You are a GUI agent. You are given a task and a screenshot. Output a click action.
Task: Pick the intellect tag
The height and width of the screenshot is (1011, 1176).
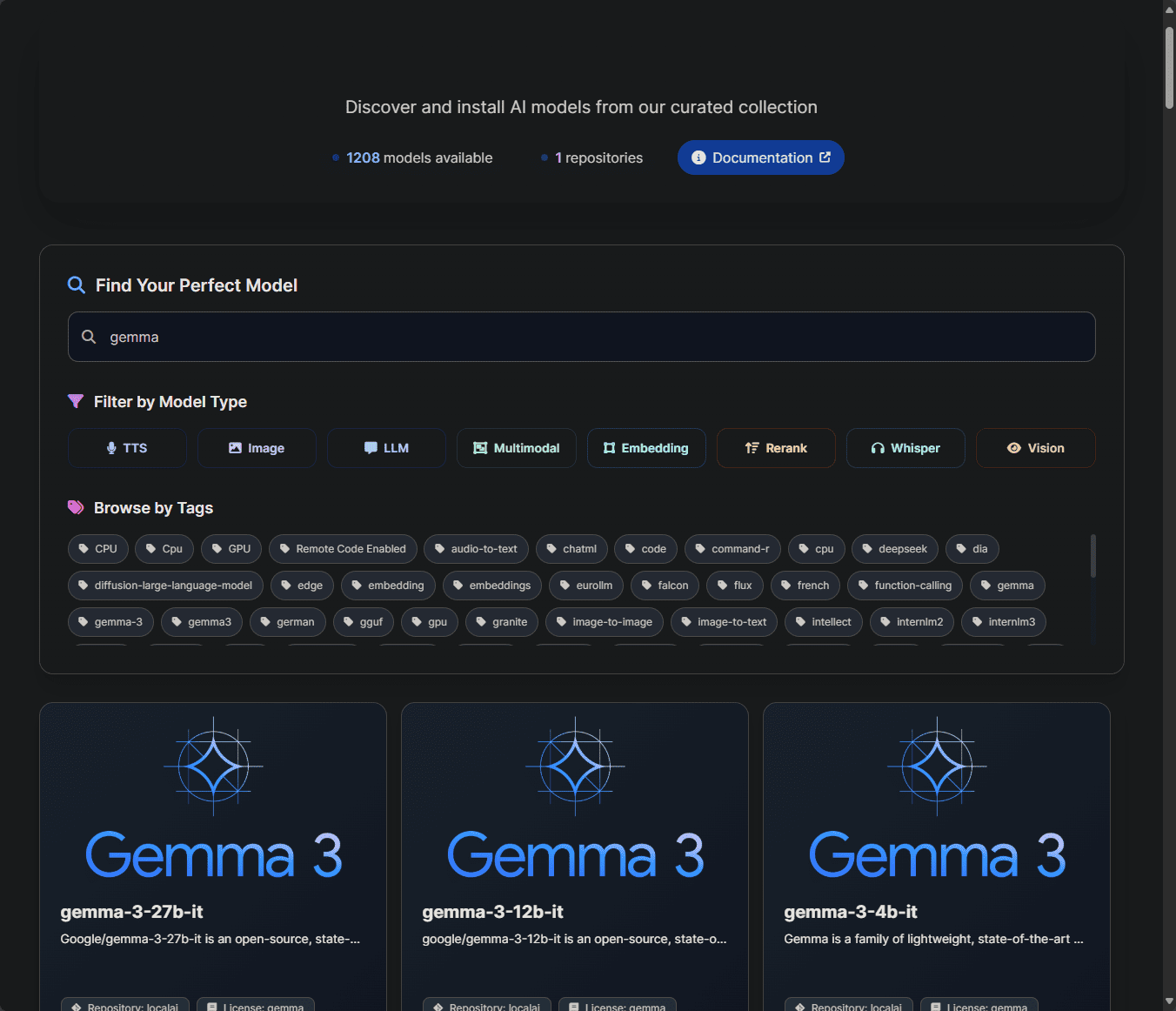pos(824,622)
